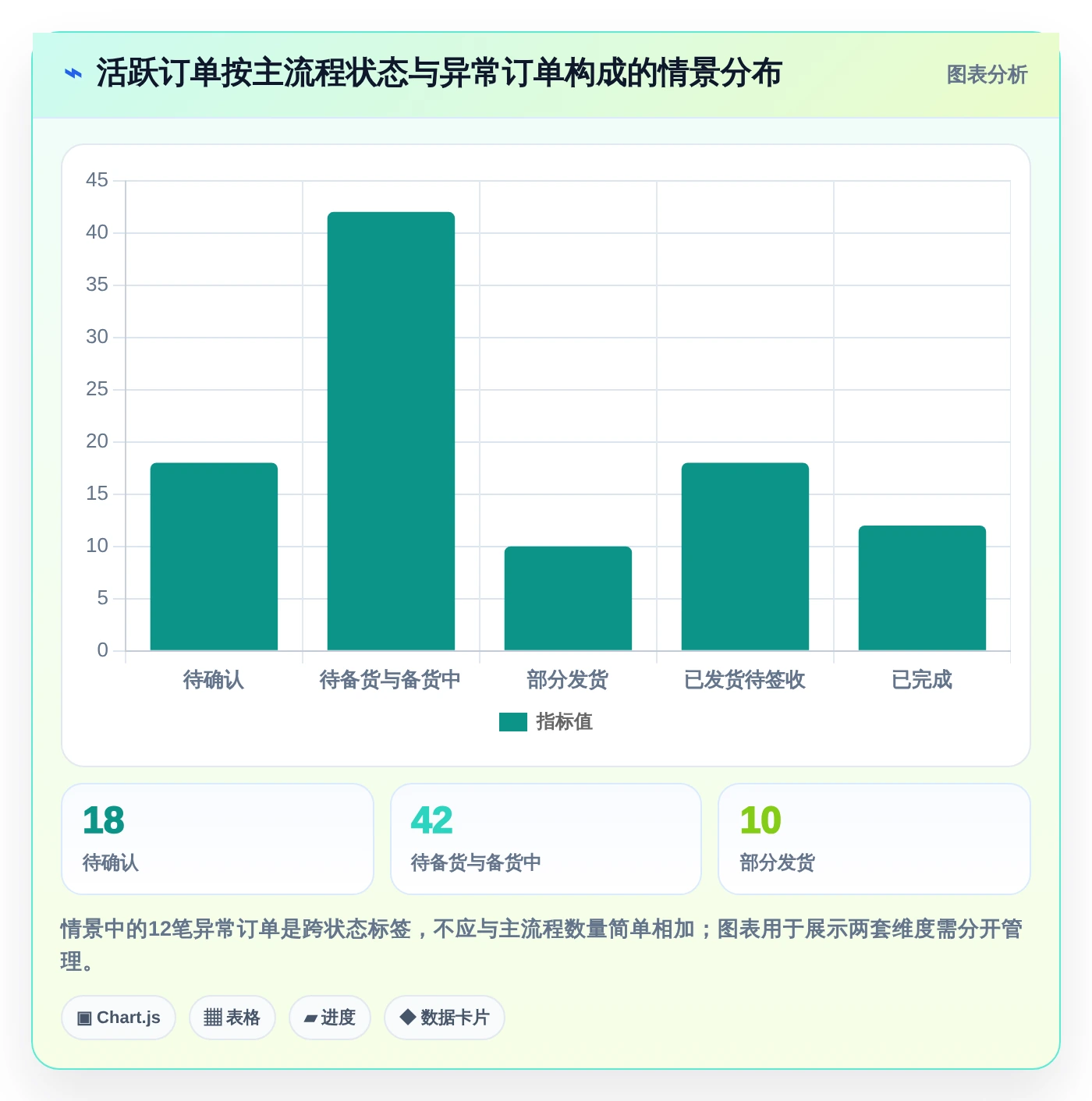Click the 待确认 bar in the chart
Image resolution: width=1092 pixels, height=1101 pixels.
coord(214,557)
